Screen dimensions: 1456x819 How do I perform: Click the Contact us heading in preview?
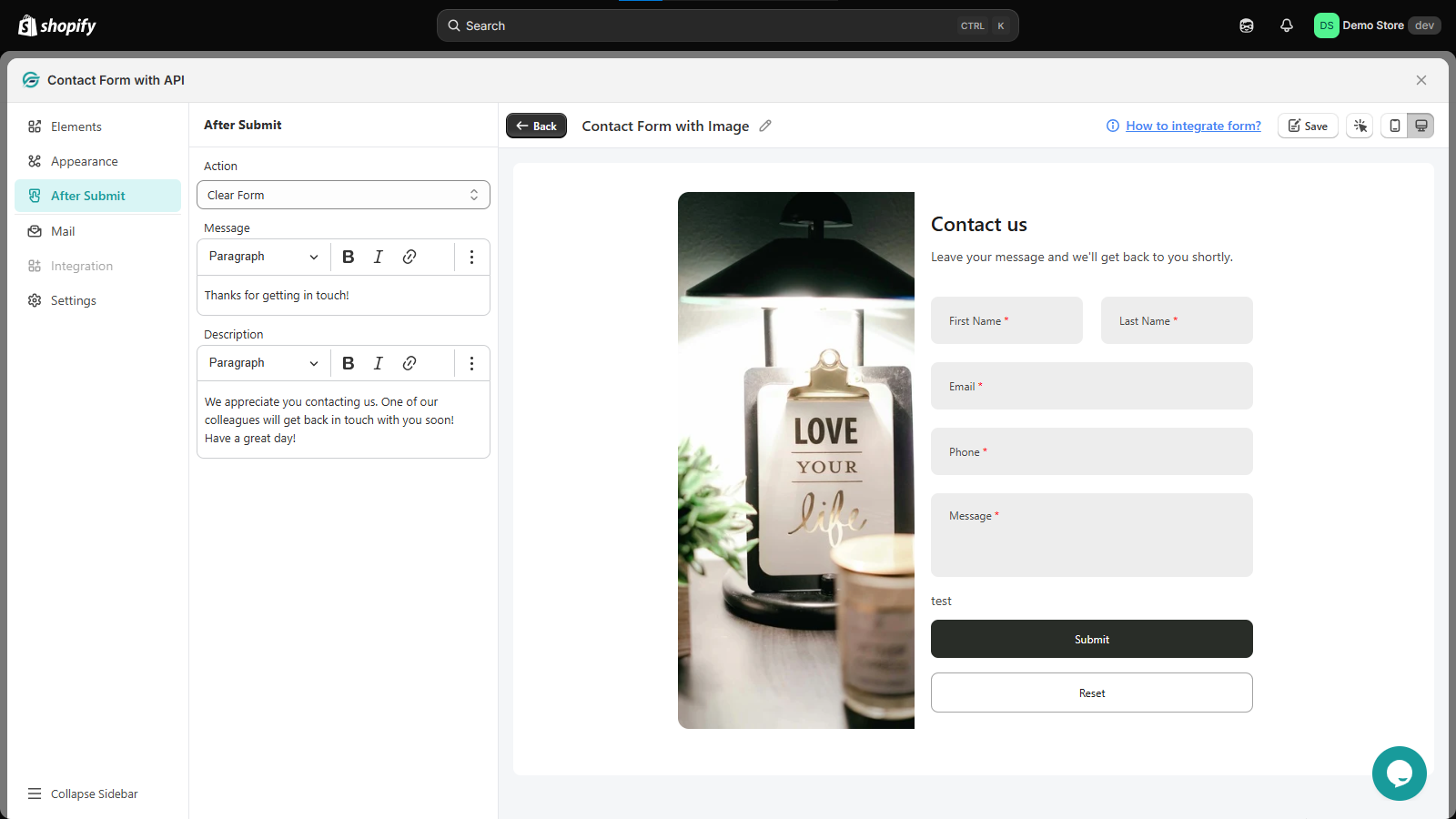click(979, 225)
